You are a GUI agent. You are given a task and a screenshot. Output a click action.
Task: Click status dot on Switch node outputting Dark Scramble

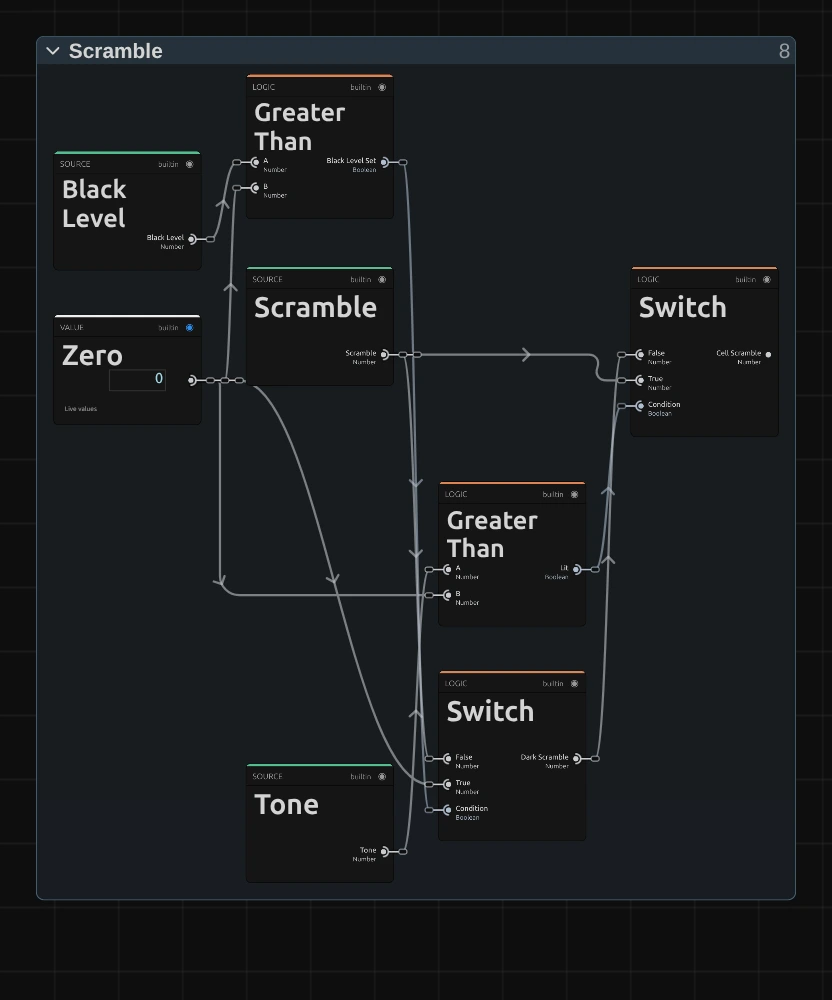pos(574,684)
